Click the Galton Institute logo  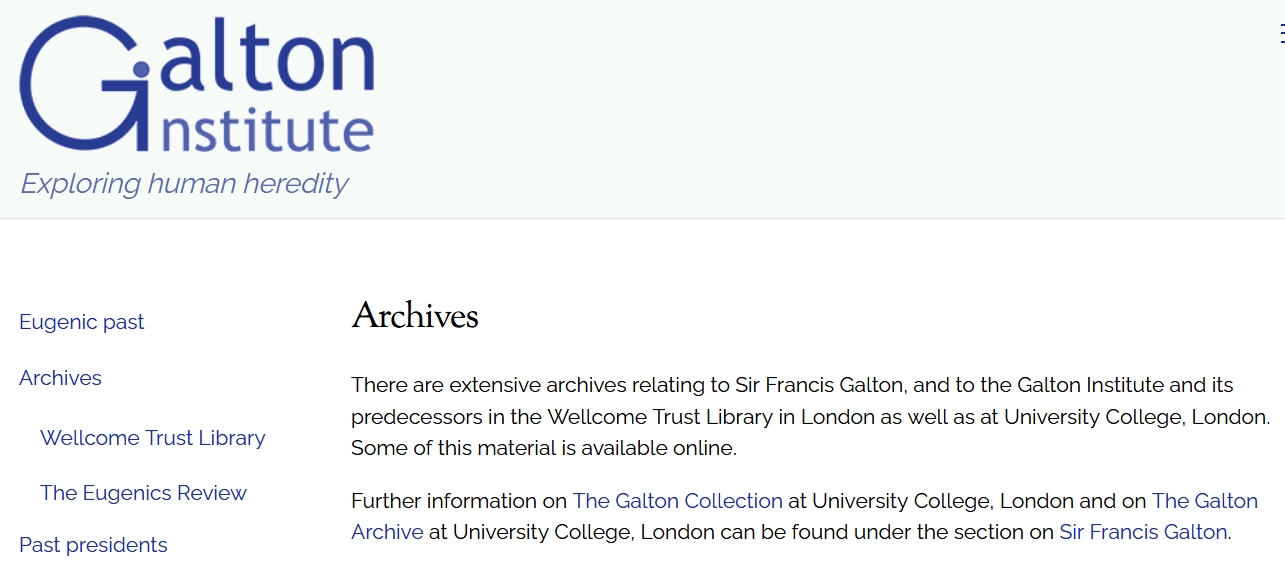(197, 84)
